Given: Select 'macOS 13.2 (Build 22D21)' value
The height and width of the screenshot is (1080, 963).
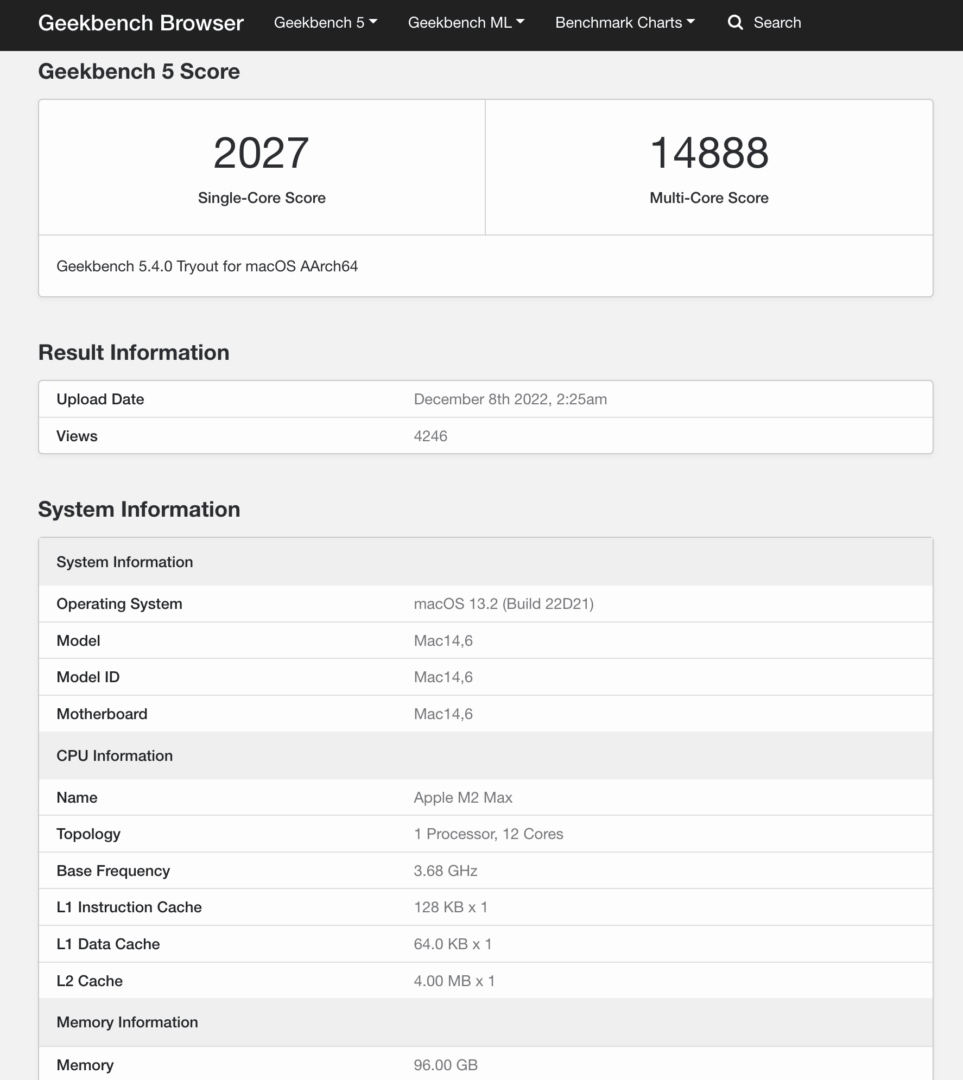Looking at the screenshot, I should 504,604.
